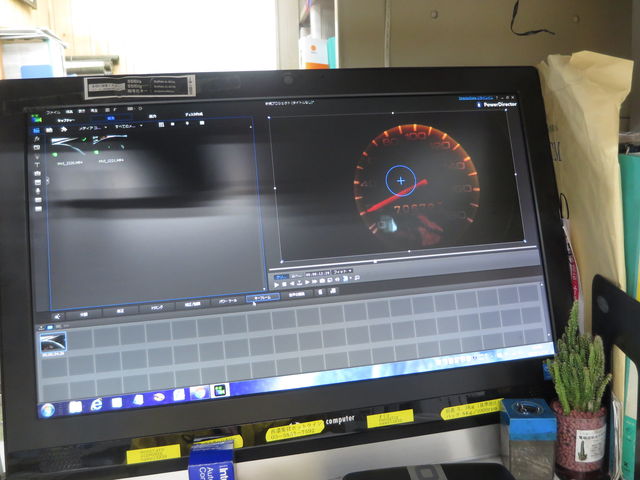Click the パワーツール button
Image resolution: width=640 pixels, height=480 pixels.
[x=227, y=301]
